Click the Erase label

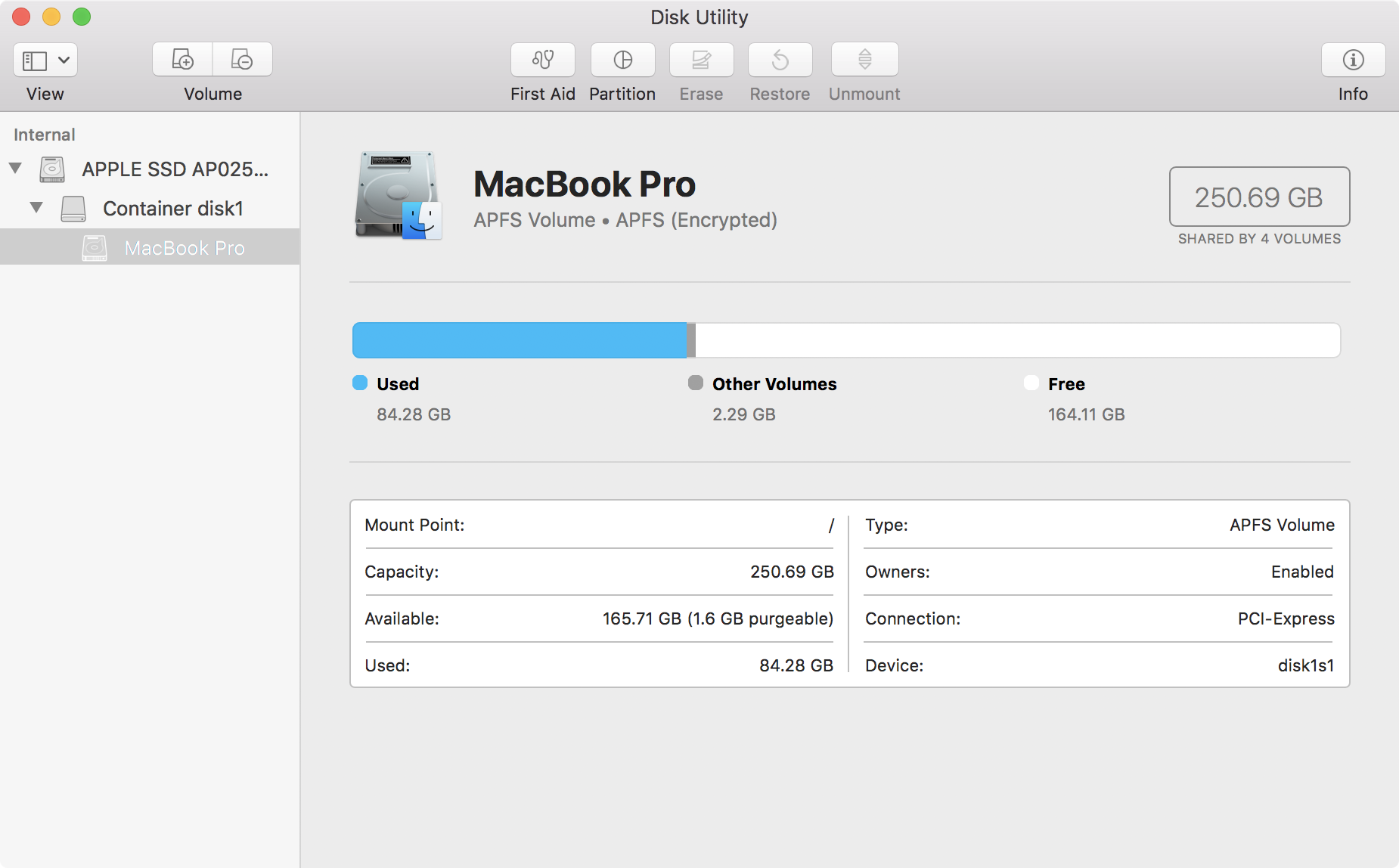pyautogui.click(x=702, y=94)
